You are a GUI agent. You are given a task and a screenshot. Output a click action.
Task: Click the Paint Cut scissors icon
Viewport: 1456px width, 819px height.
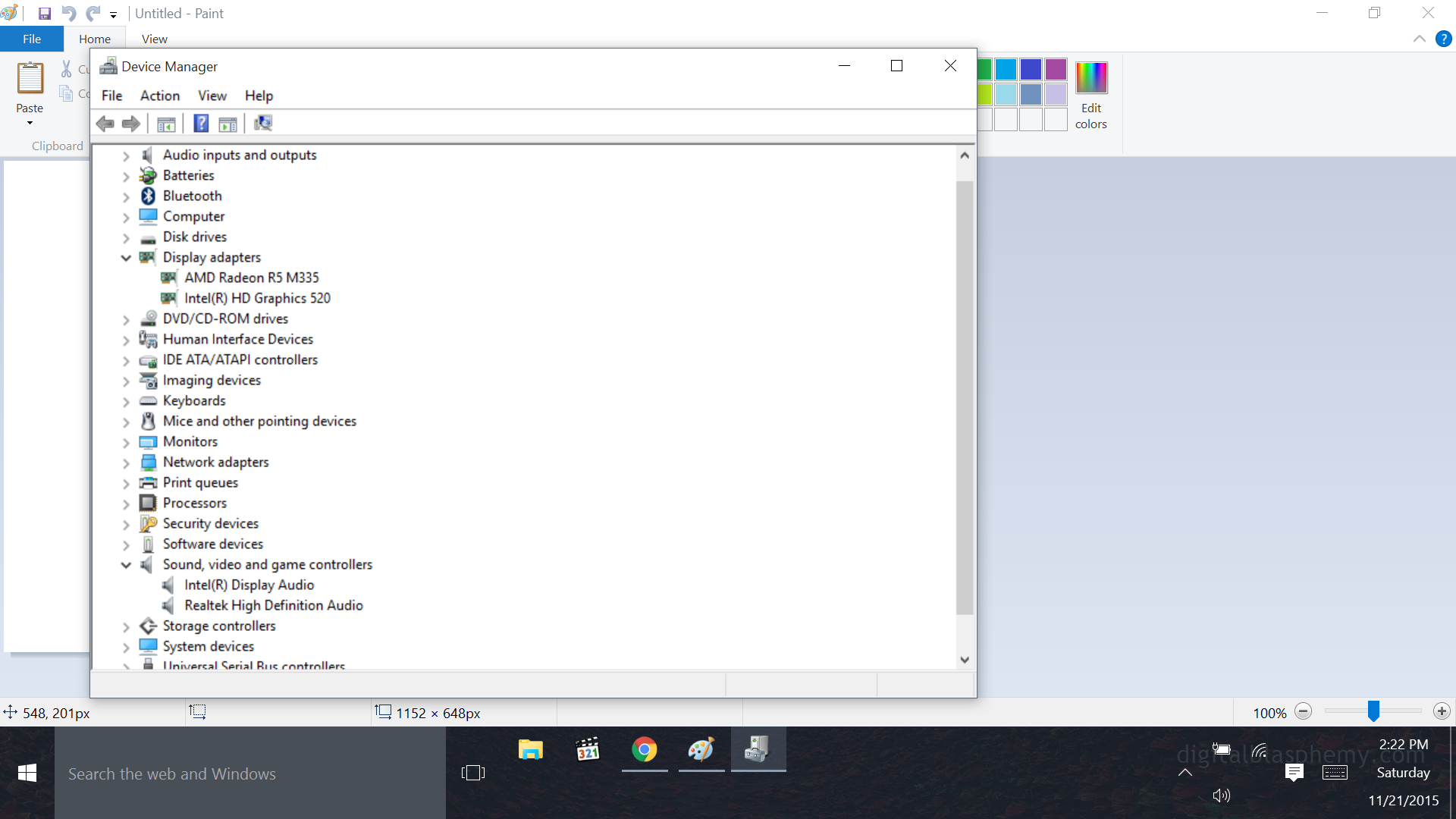(x=67, y=69)
